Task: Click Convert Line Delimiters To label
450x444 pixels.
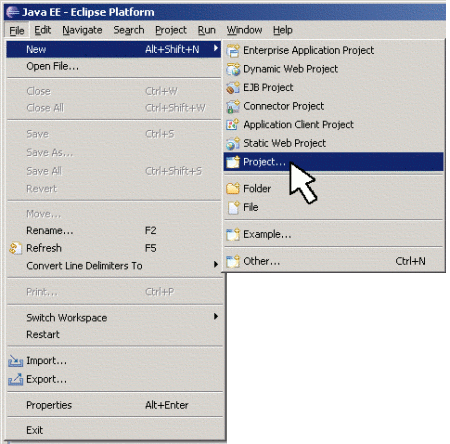Action: click(84, 266)
